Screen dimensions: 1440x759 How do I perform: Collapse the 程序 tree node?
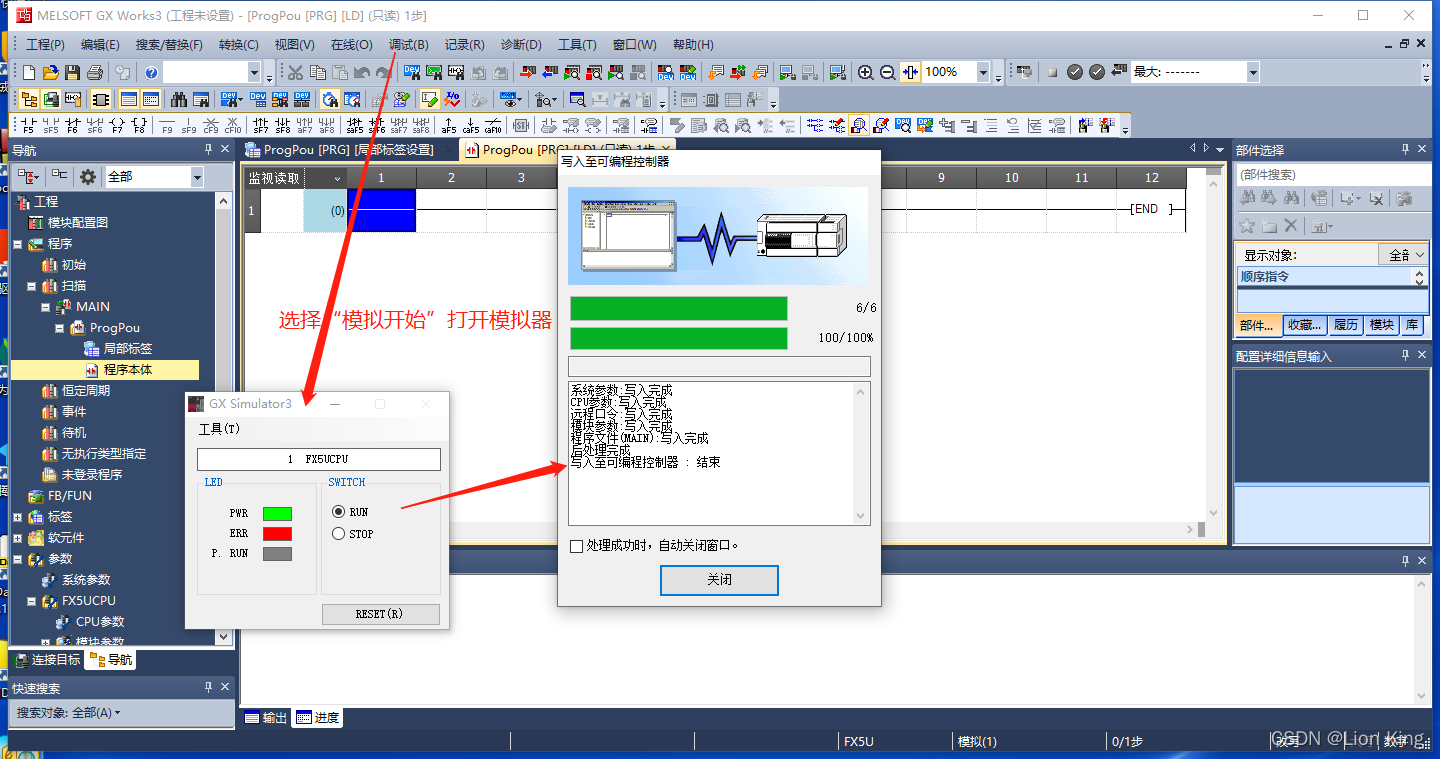17,244
